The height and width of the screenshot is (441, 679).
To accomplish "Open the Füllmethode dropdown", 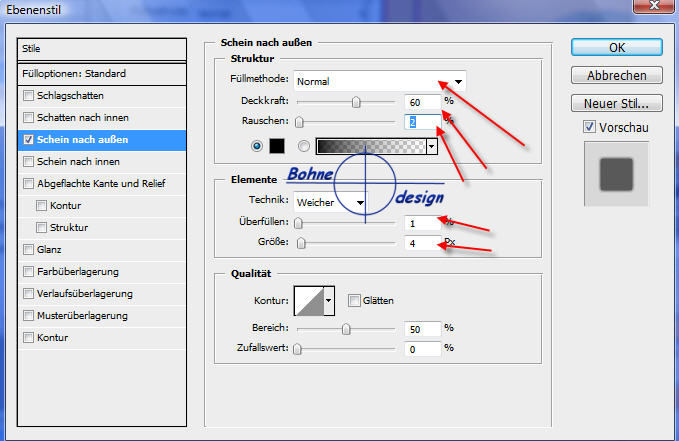I will [458, 81].
